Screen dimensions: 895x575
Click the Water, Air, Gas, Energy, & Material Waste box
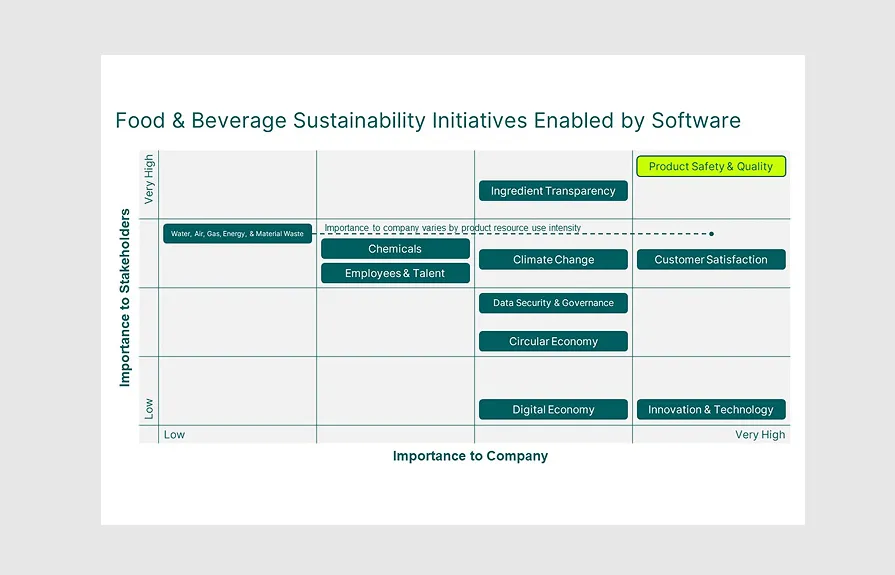(237, 234)
